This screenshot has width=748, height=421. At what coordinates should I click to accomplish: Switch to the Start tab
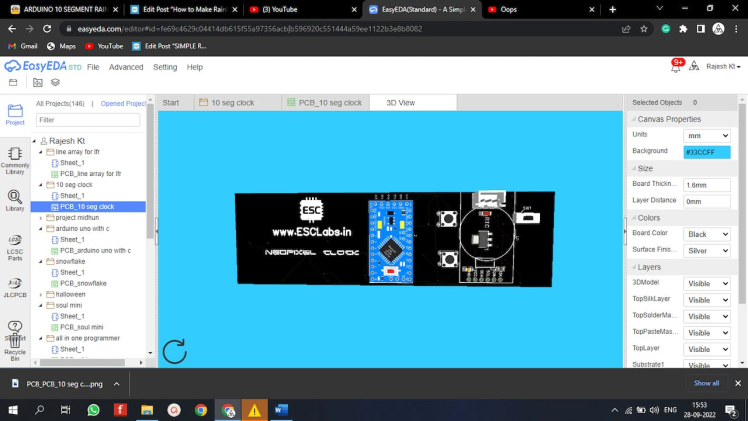(171, 103)
